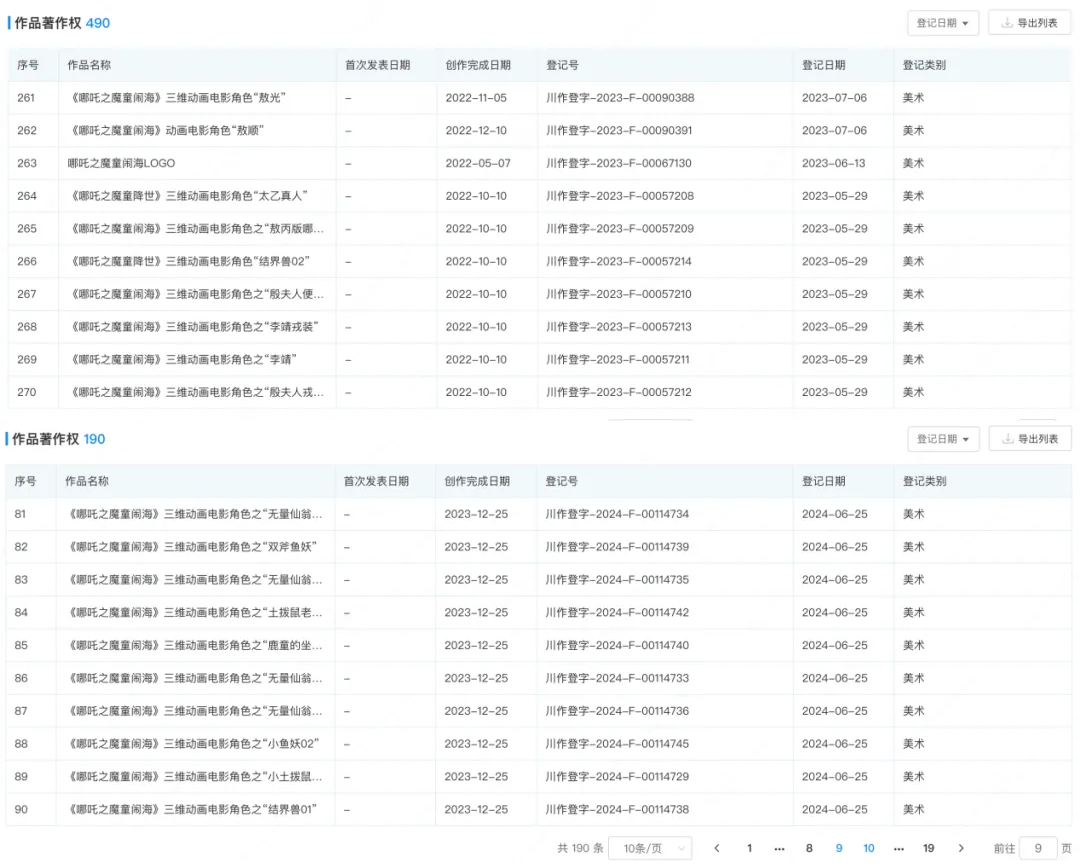Click 导出列表 in the 190 section
The width and height of the screenshot is (1080, 868).
(1030, 439)
